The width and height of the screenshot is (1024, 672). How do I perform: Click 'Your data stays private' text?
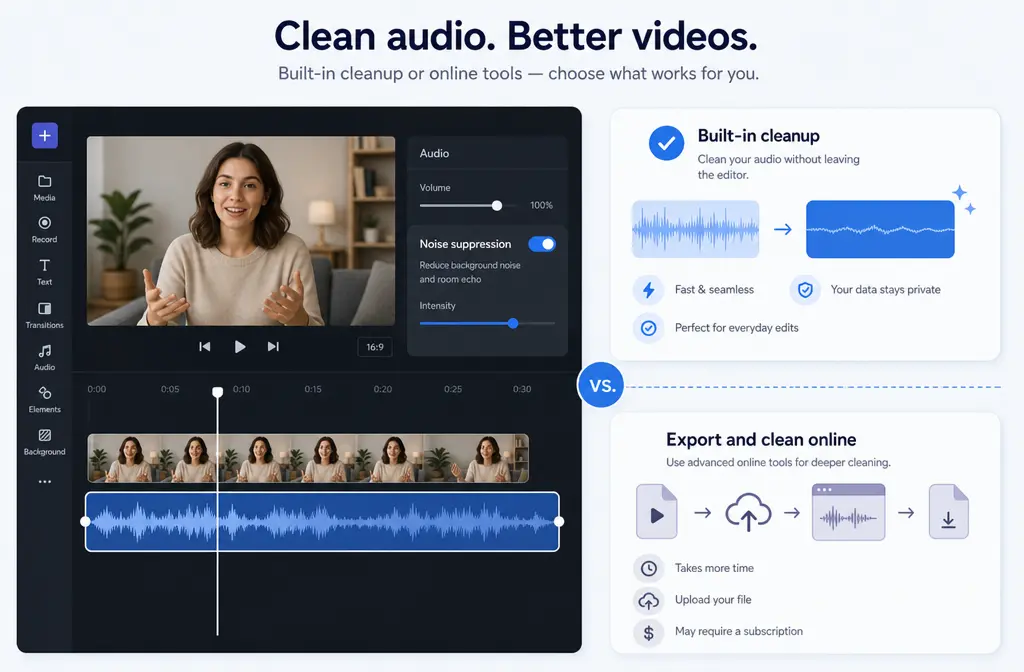click(x=886, y=289)
